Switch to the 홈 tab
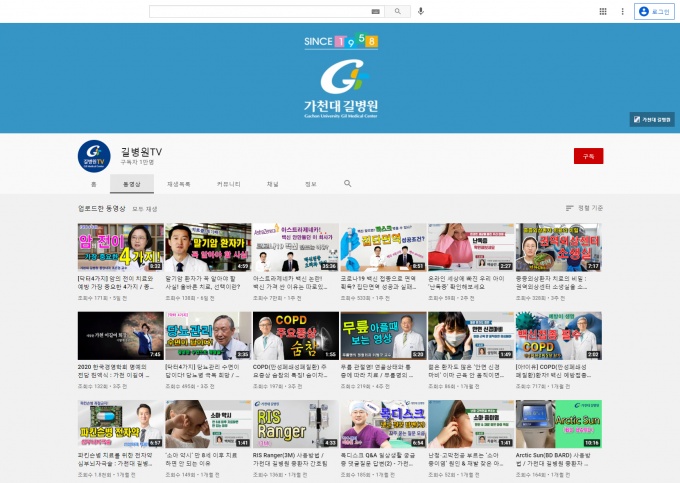 [93, 184]
